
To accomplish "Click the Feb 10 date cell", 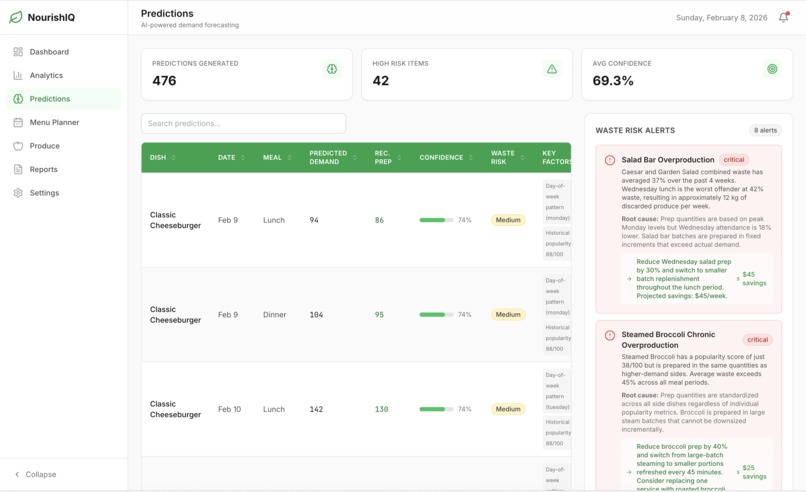I will [229, 409].
